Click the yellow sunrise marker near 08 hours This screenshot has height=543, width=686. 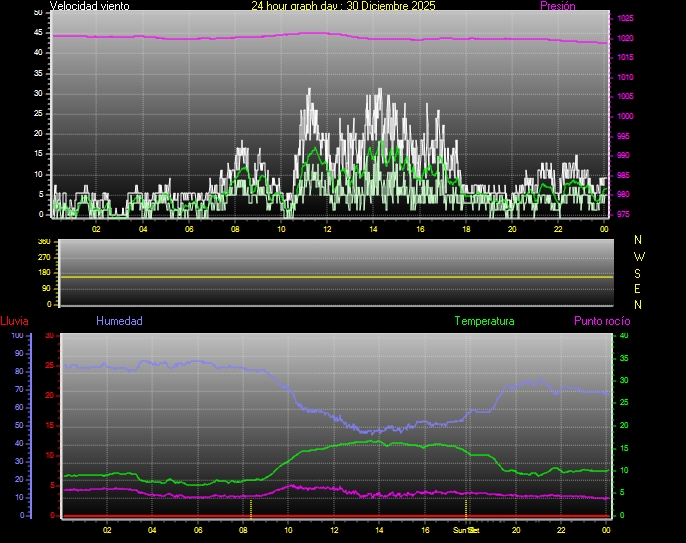251,507
